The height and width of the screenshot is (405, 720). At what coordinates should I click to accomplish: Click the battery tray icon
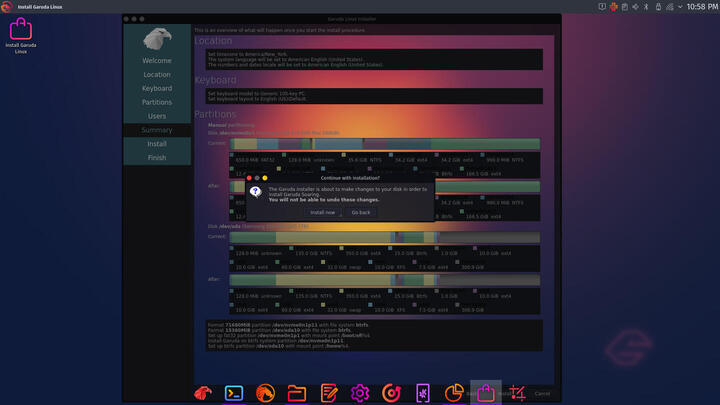click(x=658, y=6)
